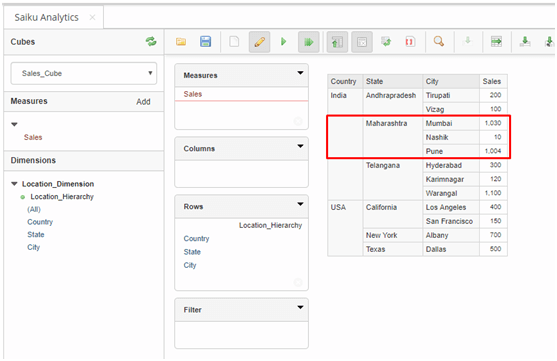Open the Sales_Cube dropdown
This screenshot has height=361, width=557.
point(84,73)
